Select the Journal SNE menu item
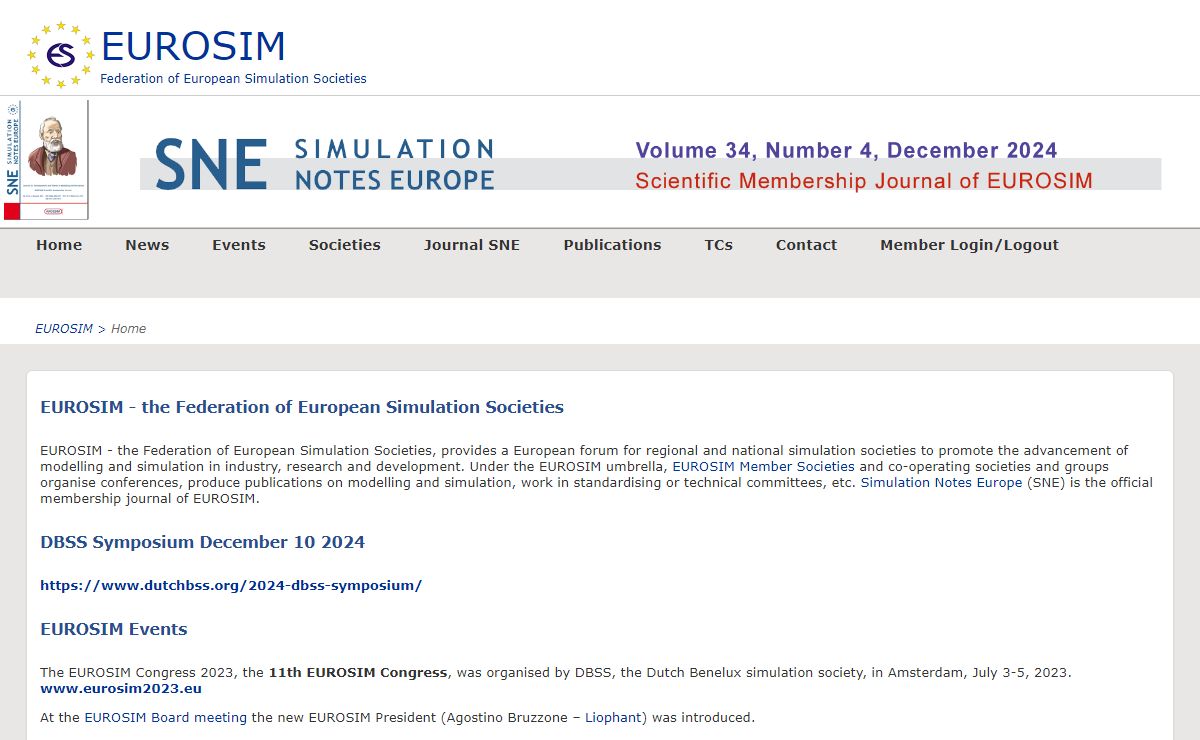Viewport: 1200px width, 740px height. [x=472, y=245]
